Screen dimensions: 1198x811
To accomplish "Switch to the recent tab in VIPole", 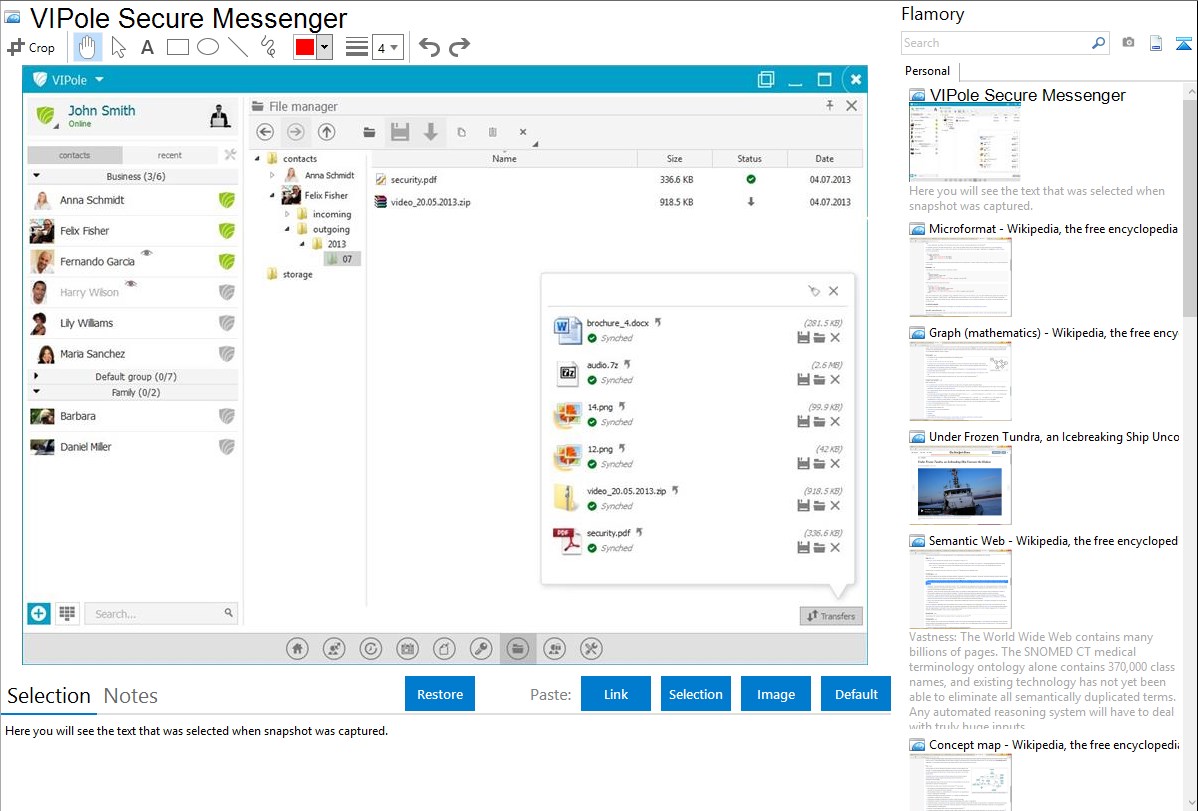I will tap(170, 155).
